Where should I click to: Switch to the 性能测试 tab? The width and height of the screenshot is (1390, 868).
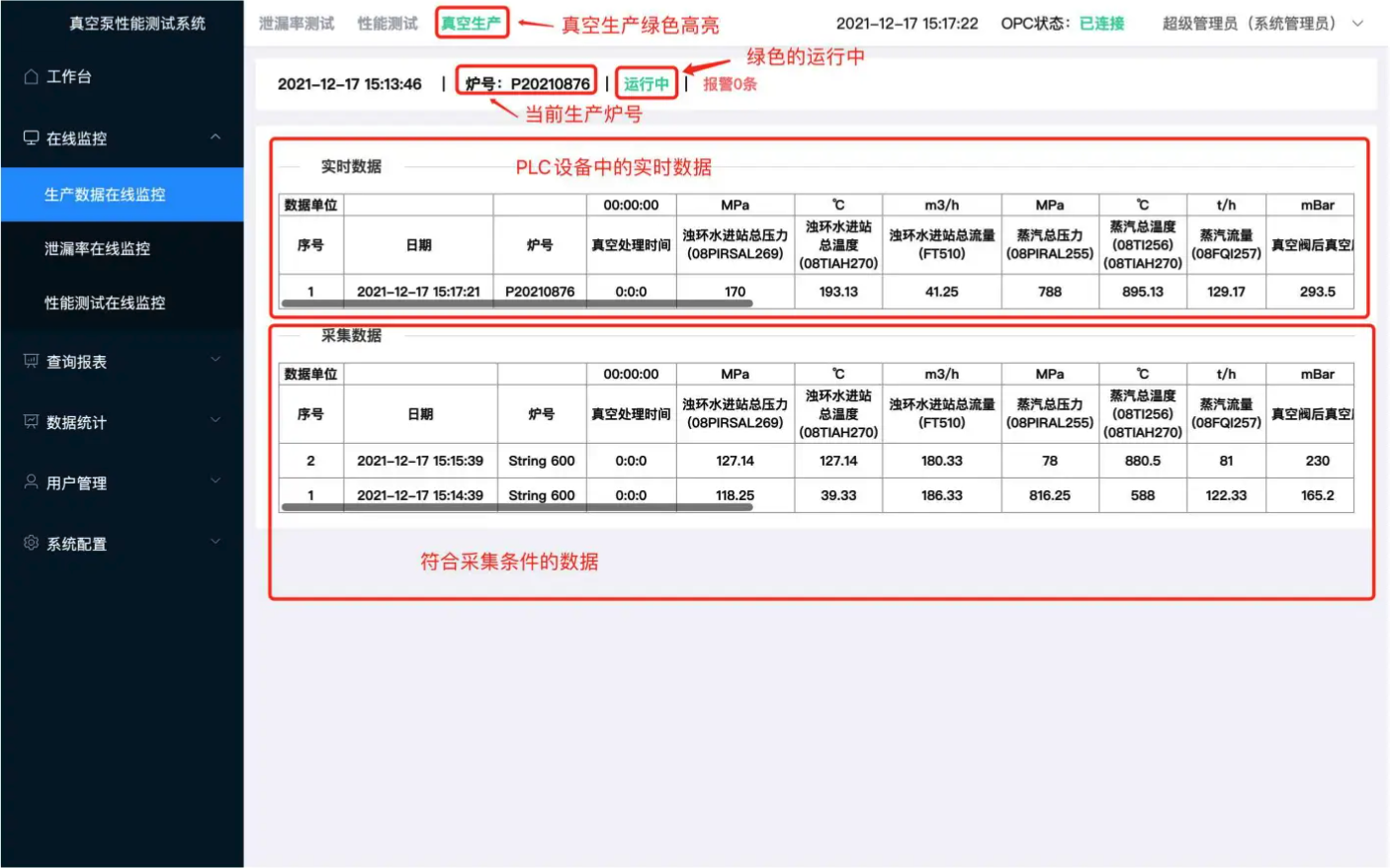coord(388,23)
